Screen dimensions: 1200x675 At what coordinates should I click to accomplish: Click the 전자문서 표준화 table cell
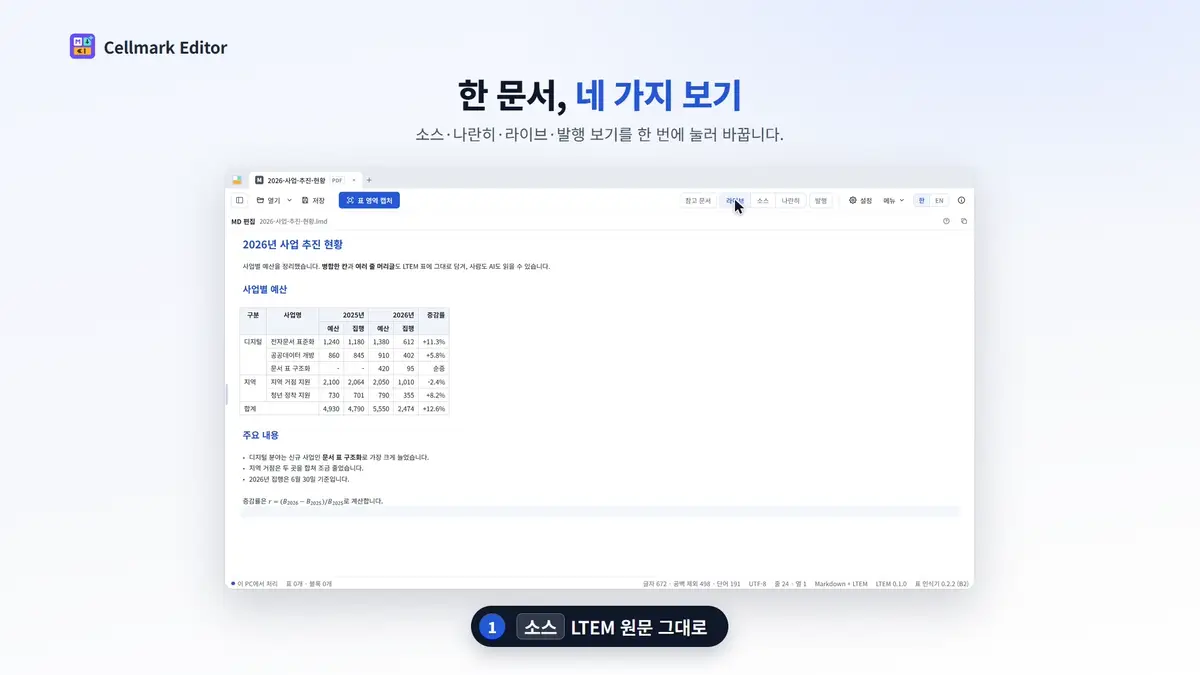[293, 342]
